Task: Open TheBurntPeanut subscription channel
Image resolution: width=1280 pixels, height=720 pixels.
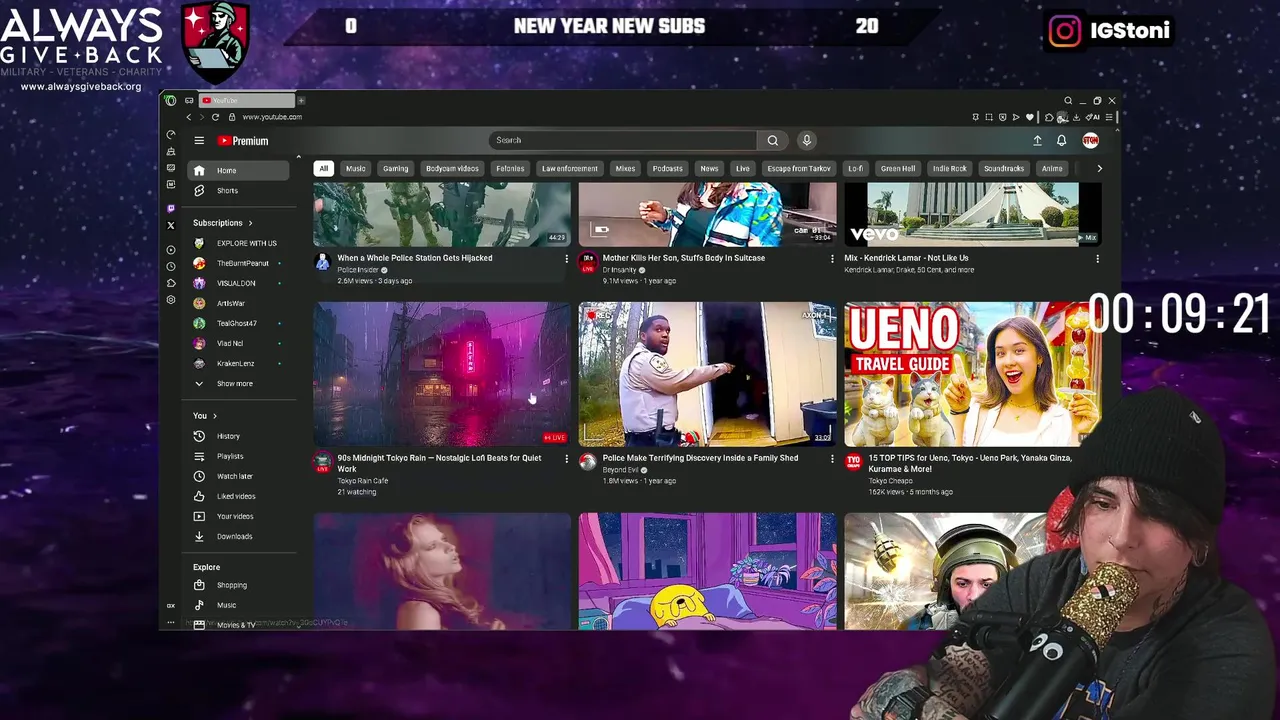Action: pyautogui.click(x=238, y=263)
